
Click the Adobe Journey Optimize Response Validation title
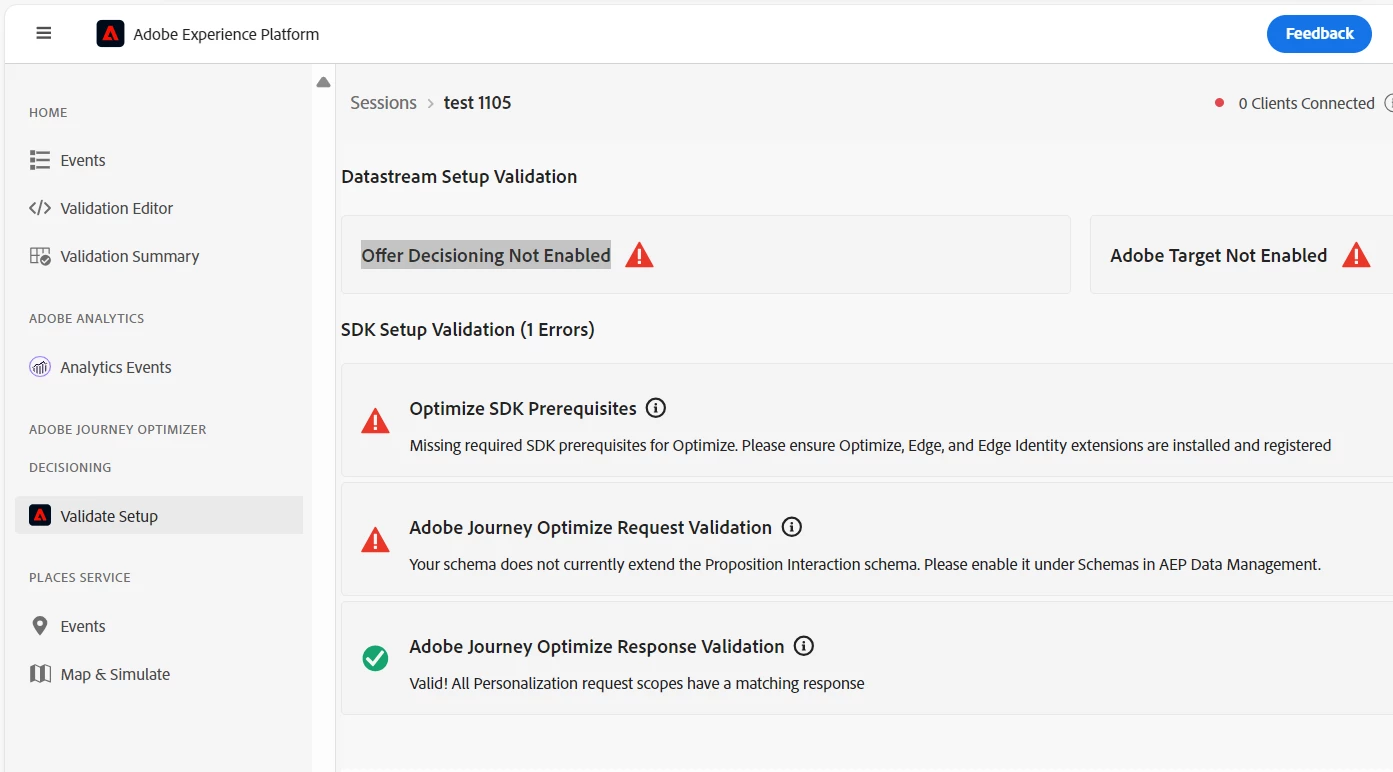(597, 646)
